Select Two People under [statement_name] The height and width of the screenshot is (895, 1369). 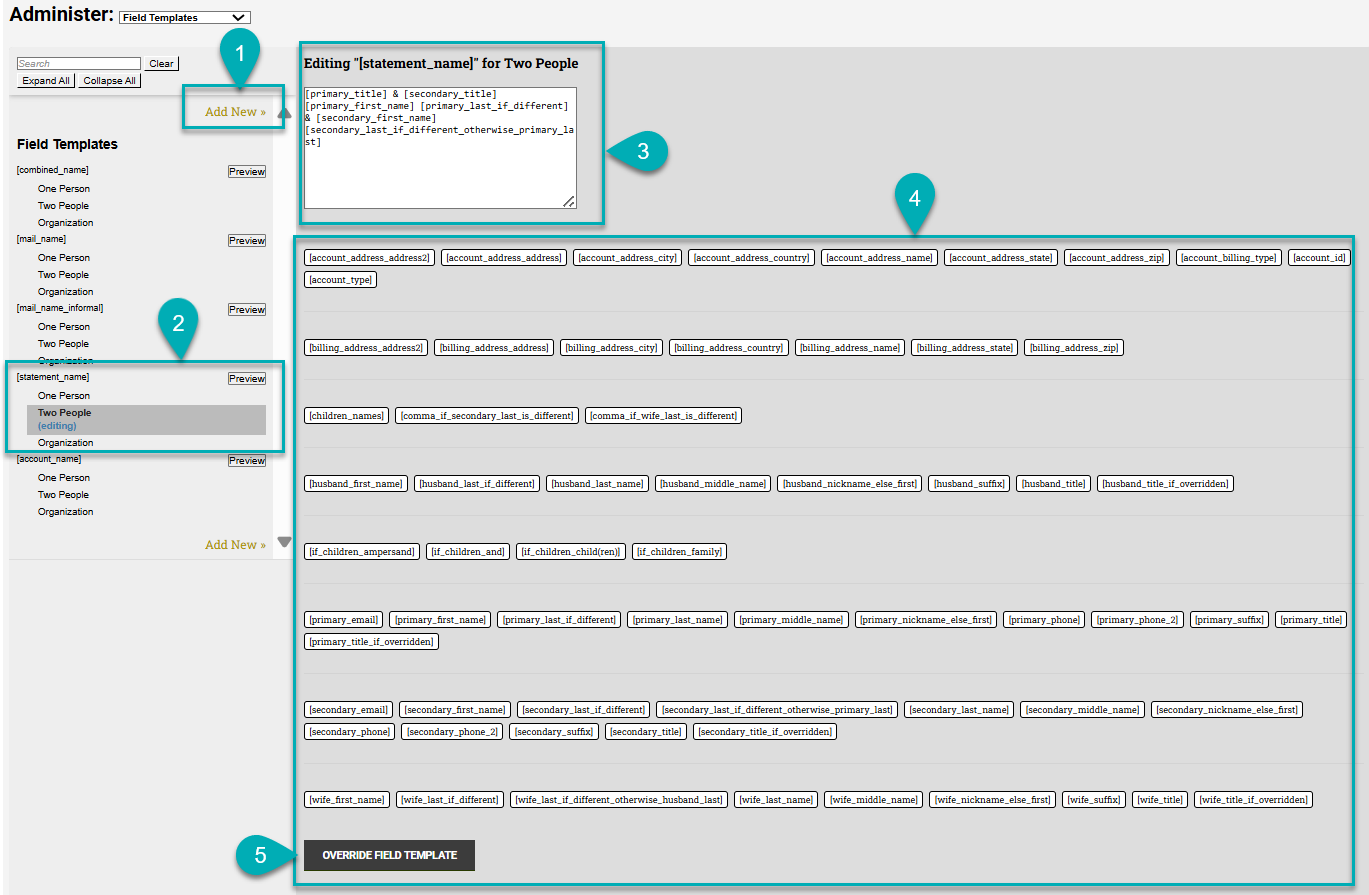(63, 412)
